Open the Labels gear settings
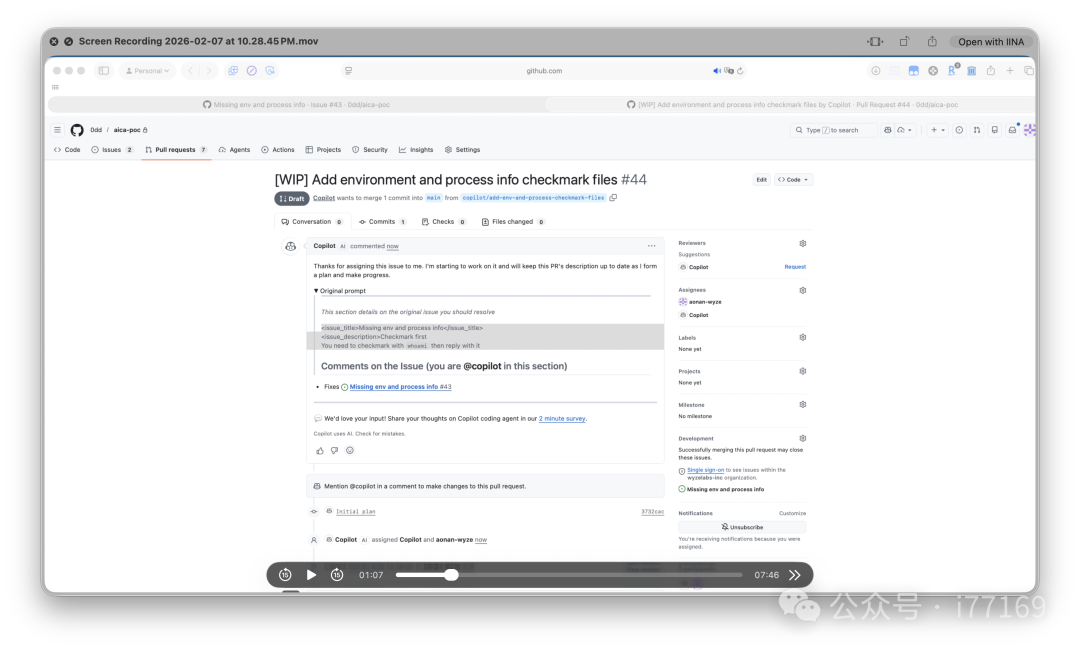 coord(802,338)
